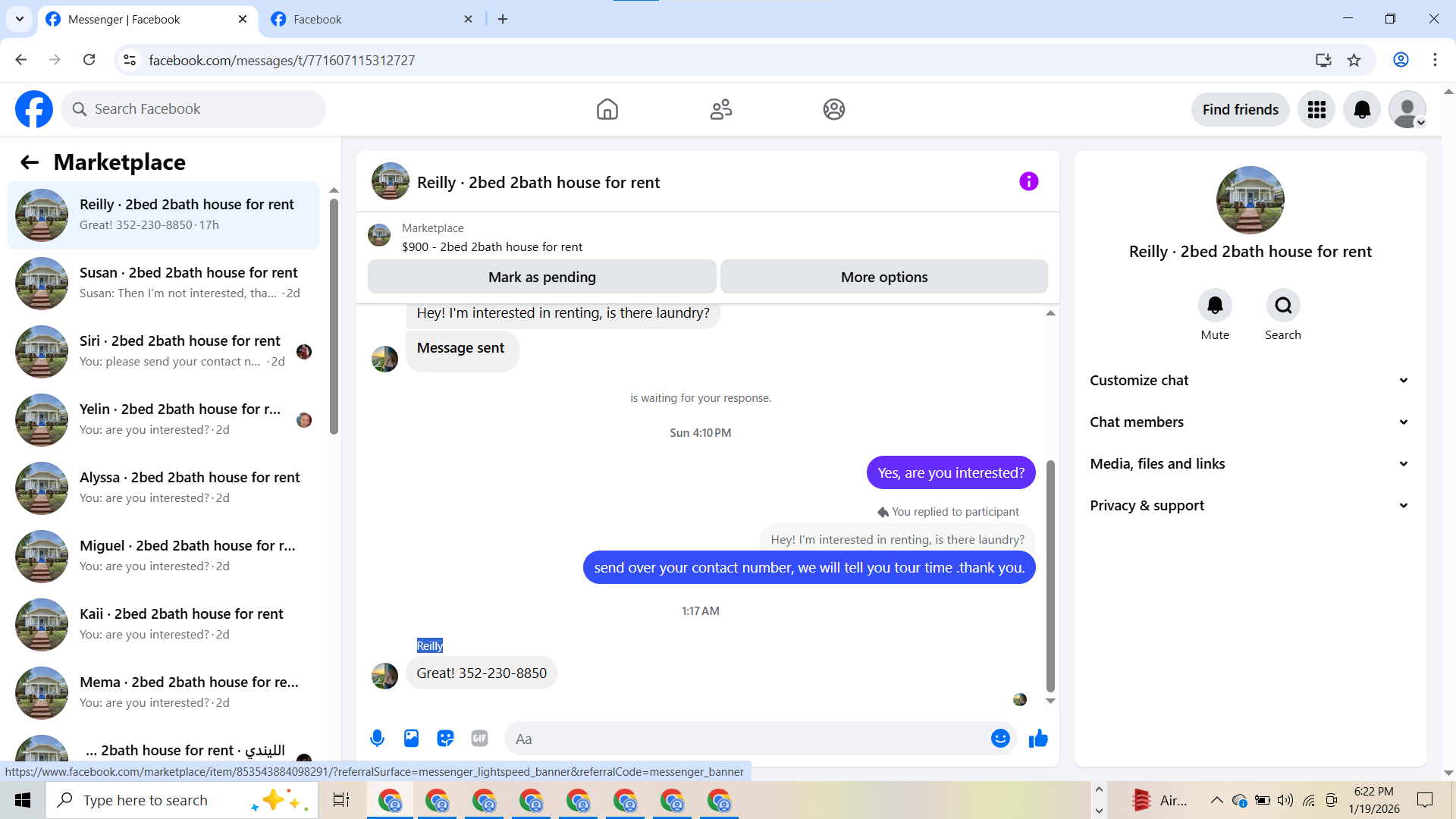Mute this conversation with the bell
This screenshot has height=819, width=1456.
pos(1215,306)
